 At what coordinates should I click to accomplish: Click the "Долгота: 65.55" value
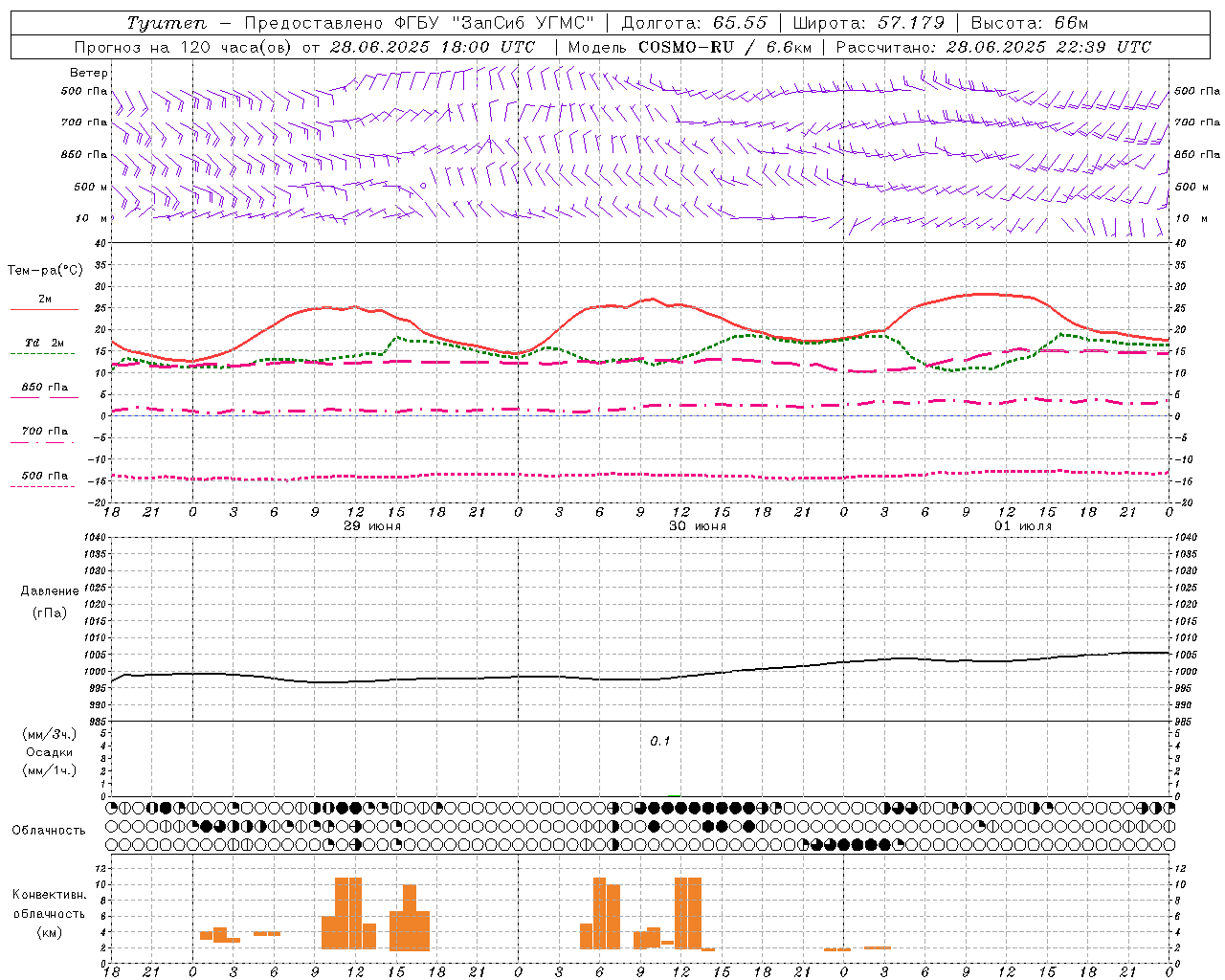695,23
